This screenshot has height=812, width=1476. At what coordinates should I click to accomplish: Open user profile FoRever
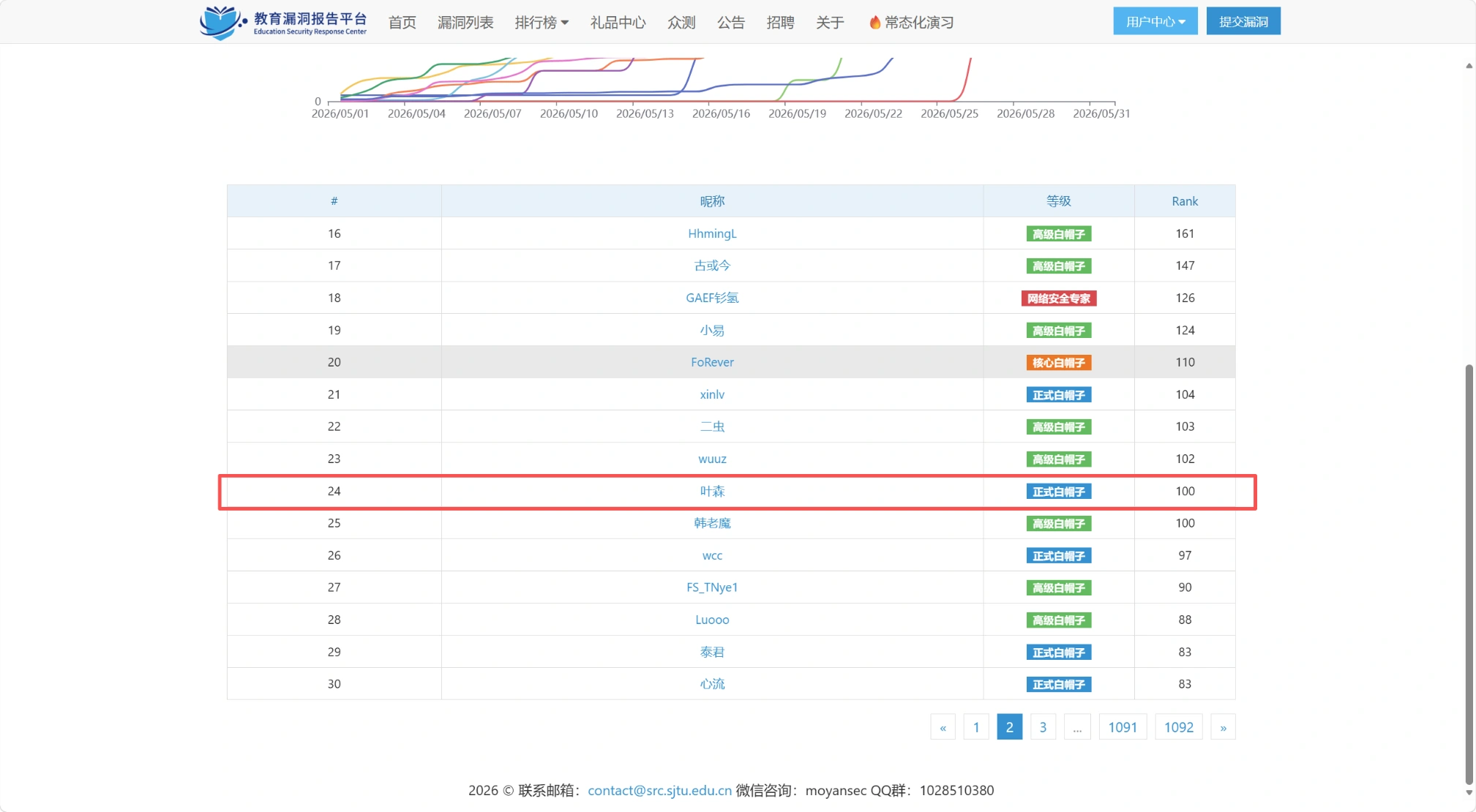(712, 362)
